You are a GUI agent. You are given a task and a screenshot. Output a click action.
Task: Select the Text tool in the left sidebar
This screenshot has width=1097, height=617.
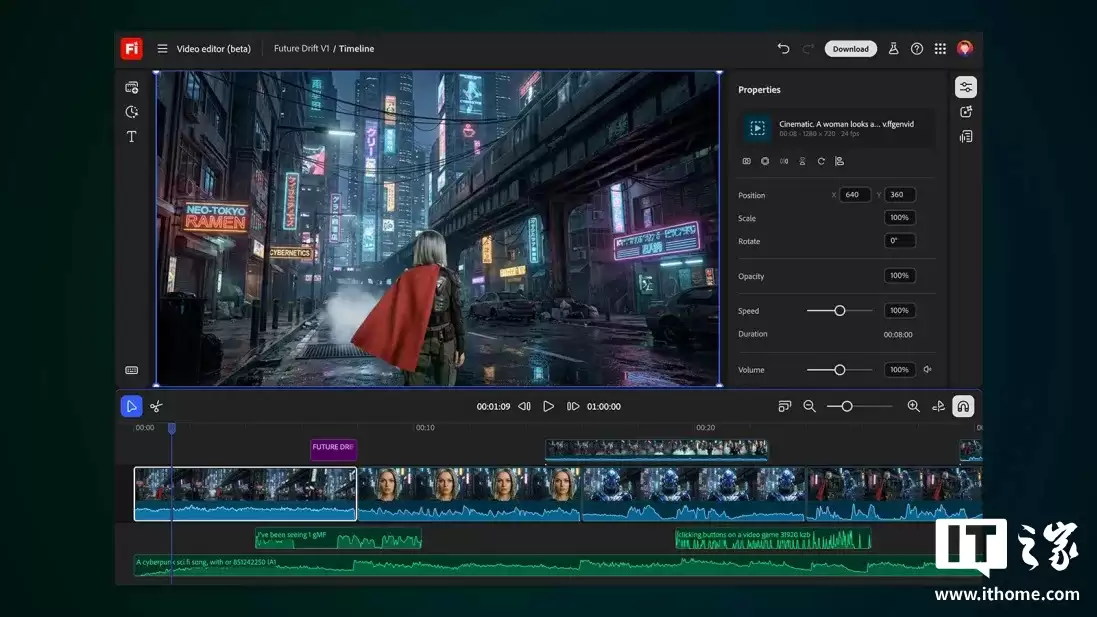tap(131, 136)
